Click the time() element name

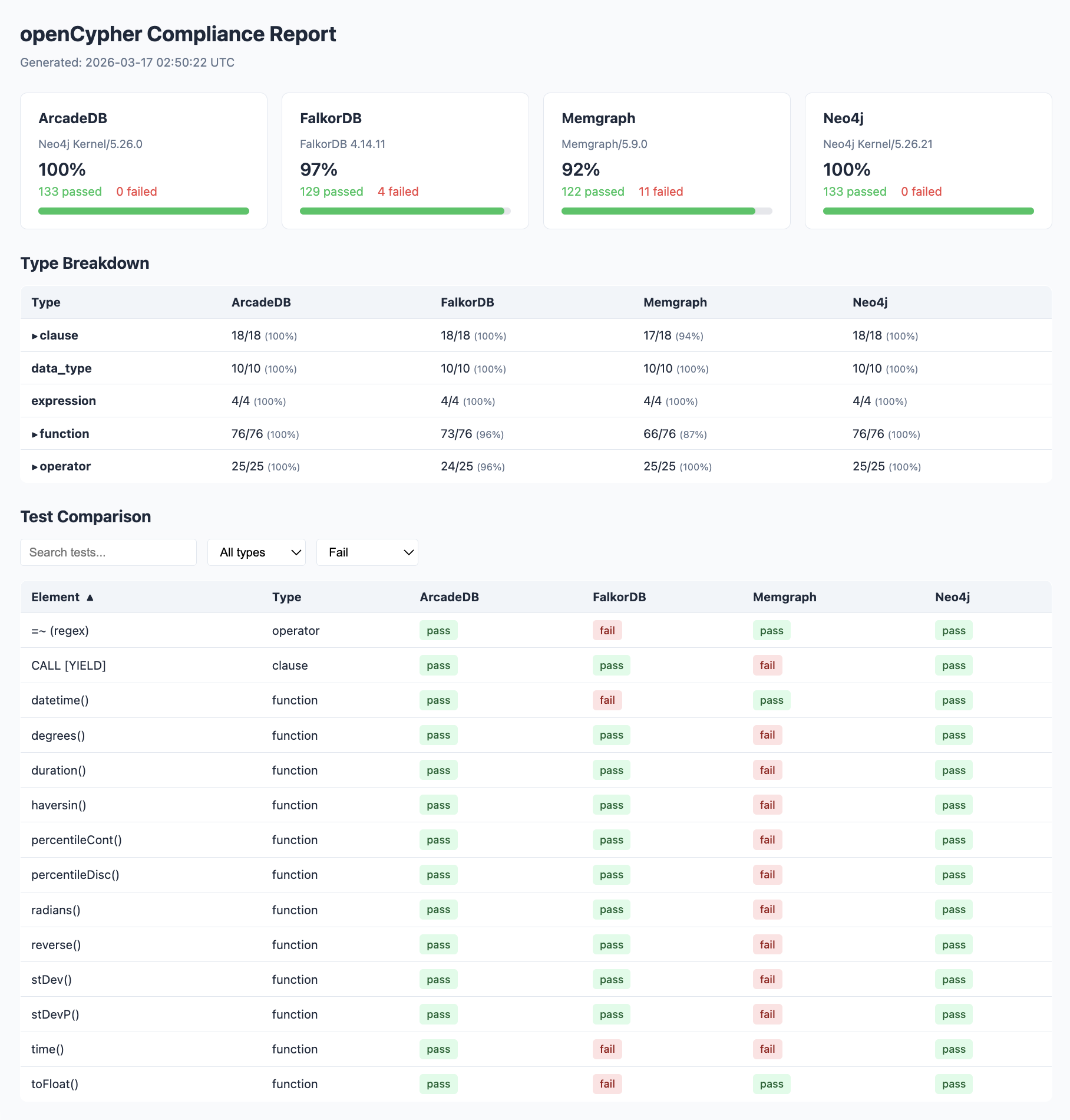coord(48,1049)
